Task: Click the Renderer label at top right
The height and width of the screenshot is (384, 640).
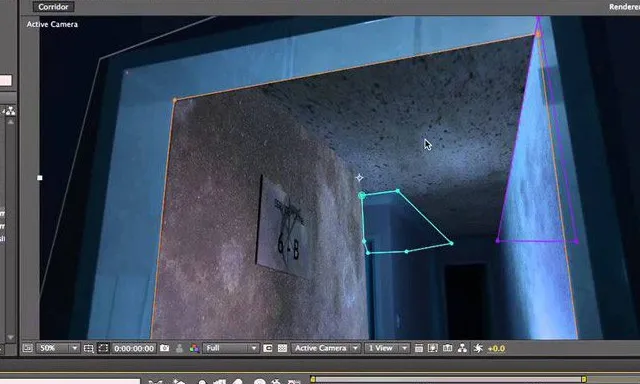Action: click(x=624, y=7)
